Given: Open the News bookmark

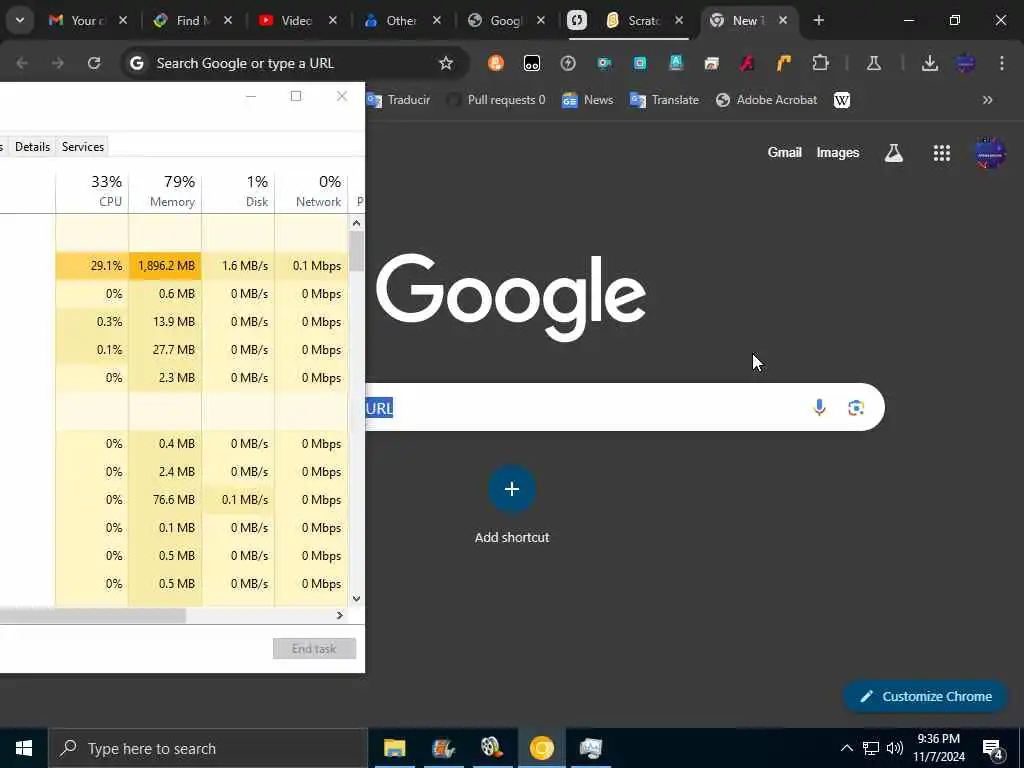Looking at the screenshot, I should click(588, 100).
